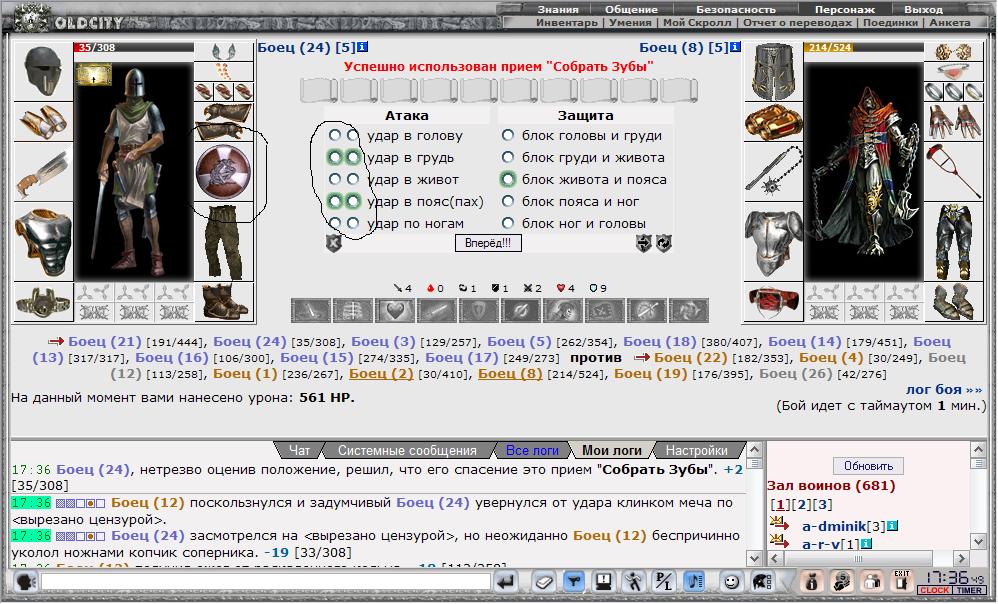Open info icon next to Боец (8) [5]
Image resolution: width=998 pixels, height=604 pixels.
(735, 47)
